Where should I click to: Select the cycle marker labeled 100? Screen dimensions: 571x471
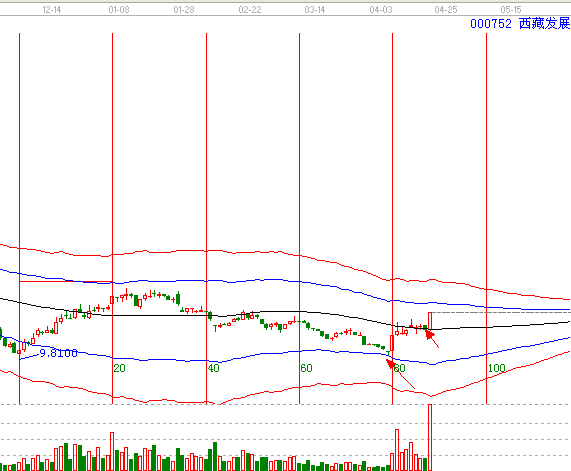coord(497,368)
